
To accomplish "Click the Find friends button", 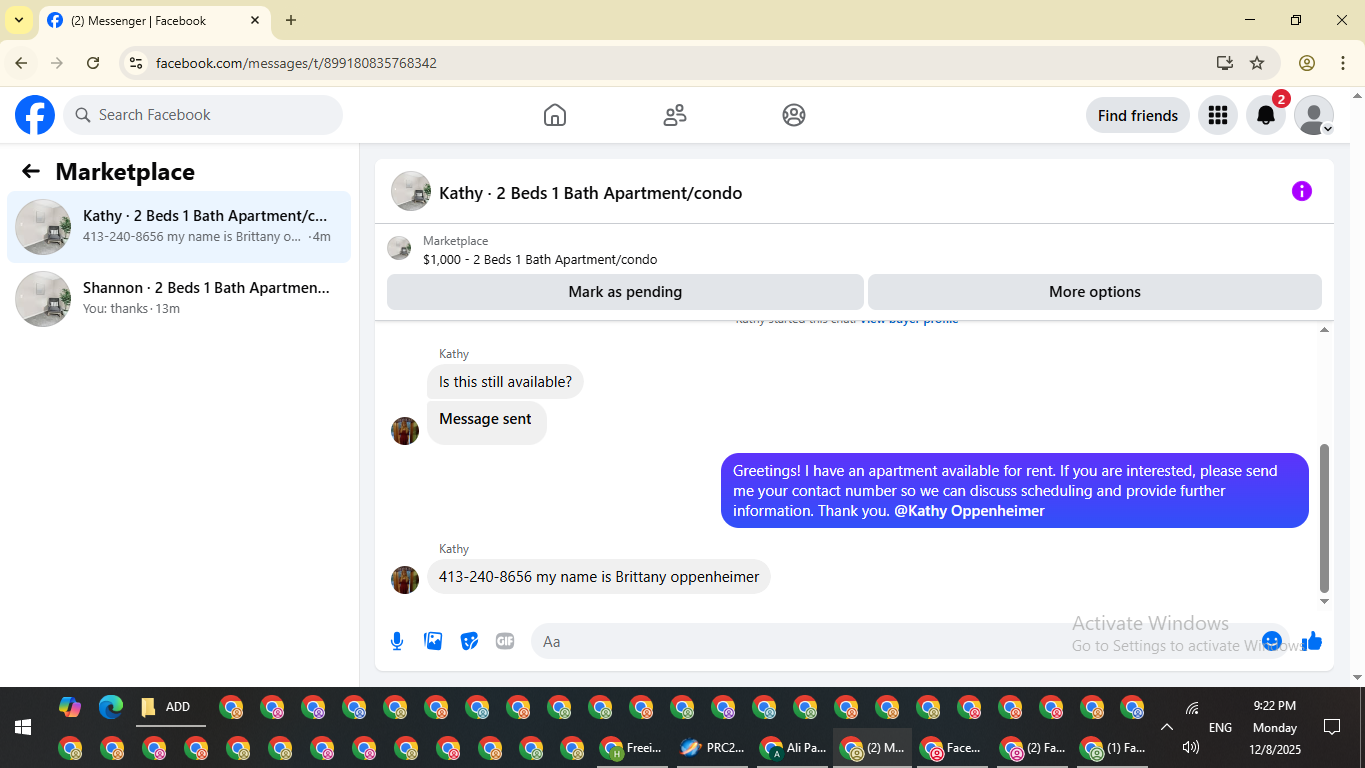I will pyautogui.click(x=1138, y=115).
